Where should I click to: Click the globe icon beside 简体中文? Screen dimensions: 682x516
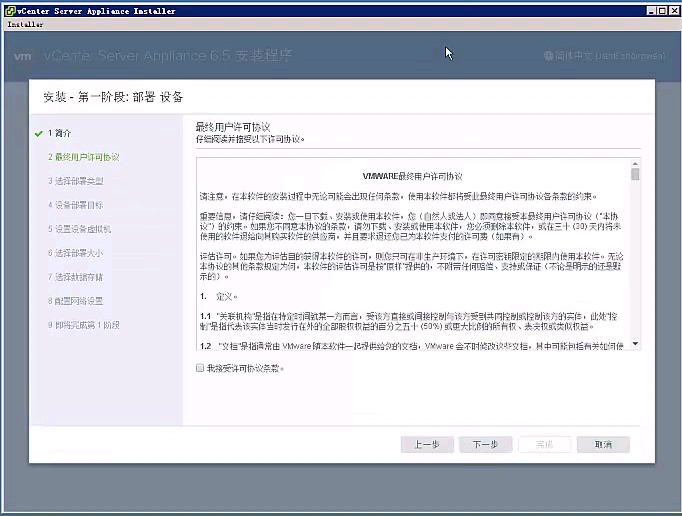(x=548, y=56)
